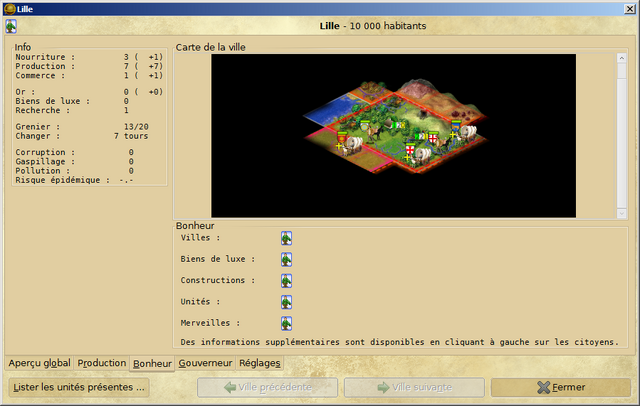Click 'Constructions :' label
This screenshot has width=640, height=406.
click(x=218, y=280)
